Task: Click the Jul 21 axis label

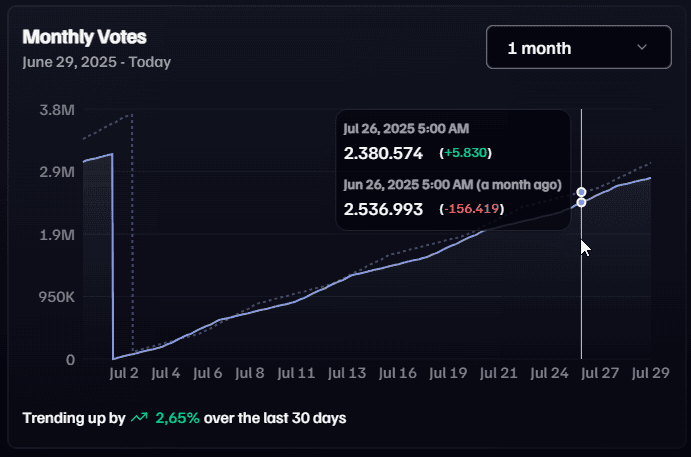Action: (499, 373)
